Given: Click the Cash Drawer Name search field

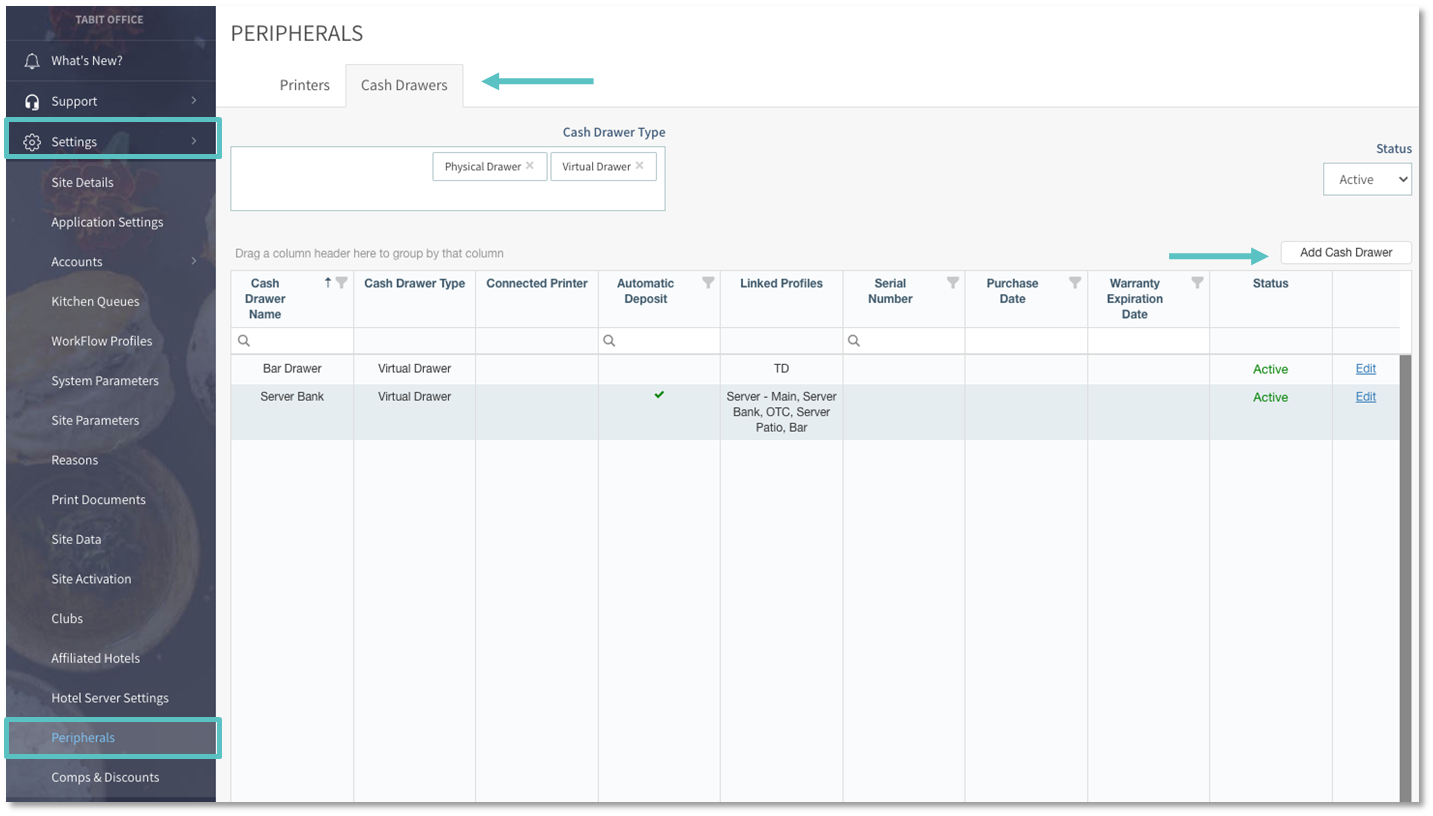Looking at the screenshot, I should point(298,341).
